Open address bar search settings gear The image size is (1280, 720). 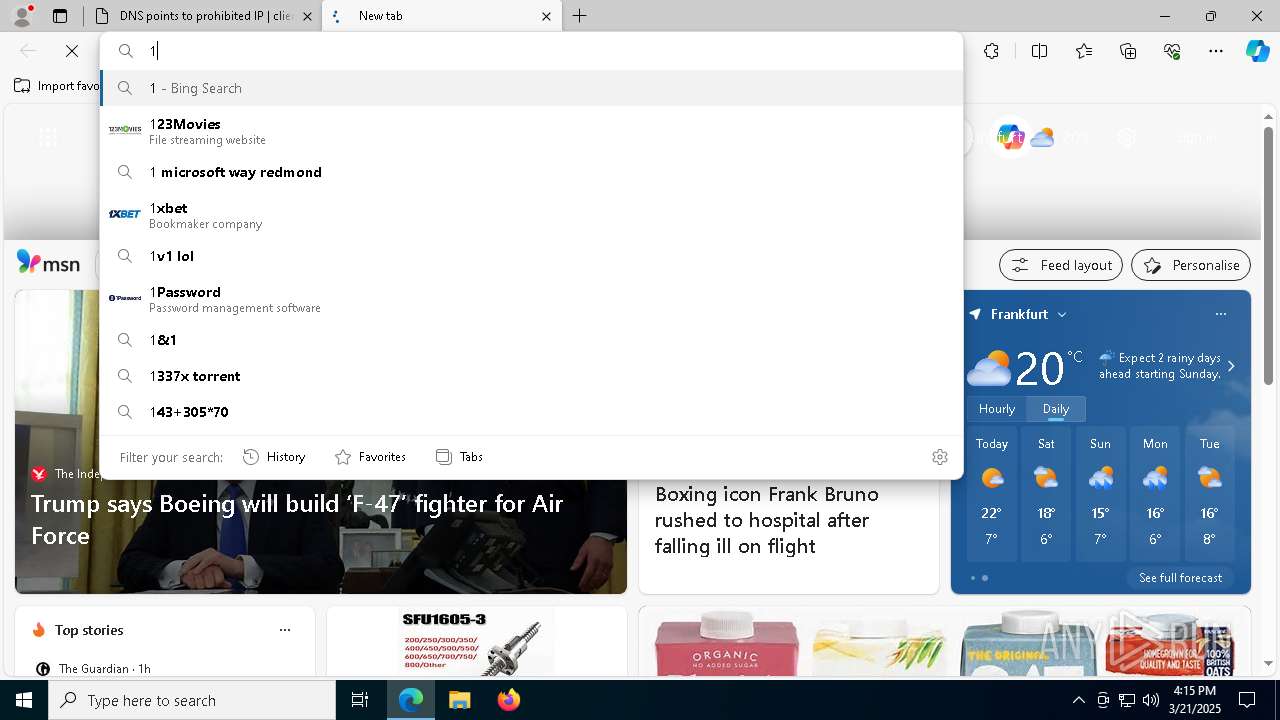(939, 457)
